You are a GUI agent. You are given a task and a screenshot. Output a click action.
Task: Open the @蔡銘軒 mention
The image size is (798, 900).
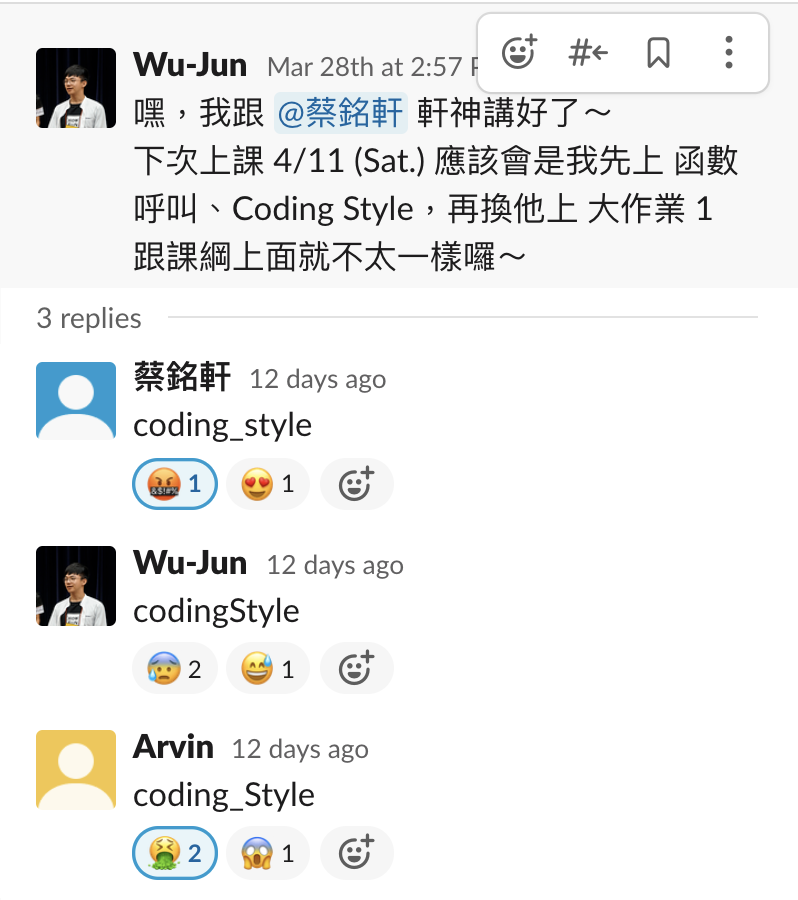(341, 112)
